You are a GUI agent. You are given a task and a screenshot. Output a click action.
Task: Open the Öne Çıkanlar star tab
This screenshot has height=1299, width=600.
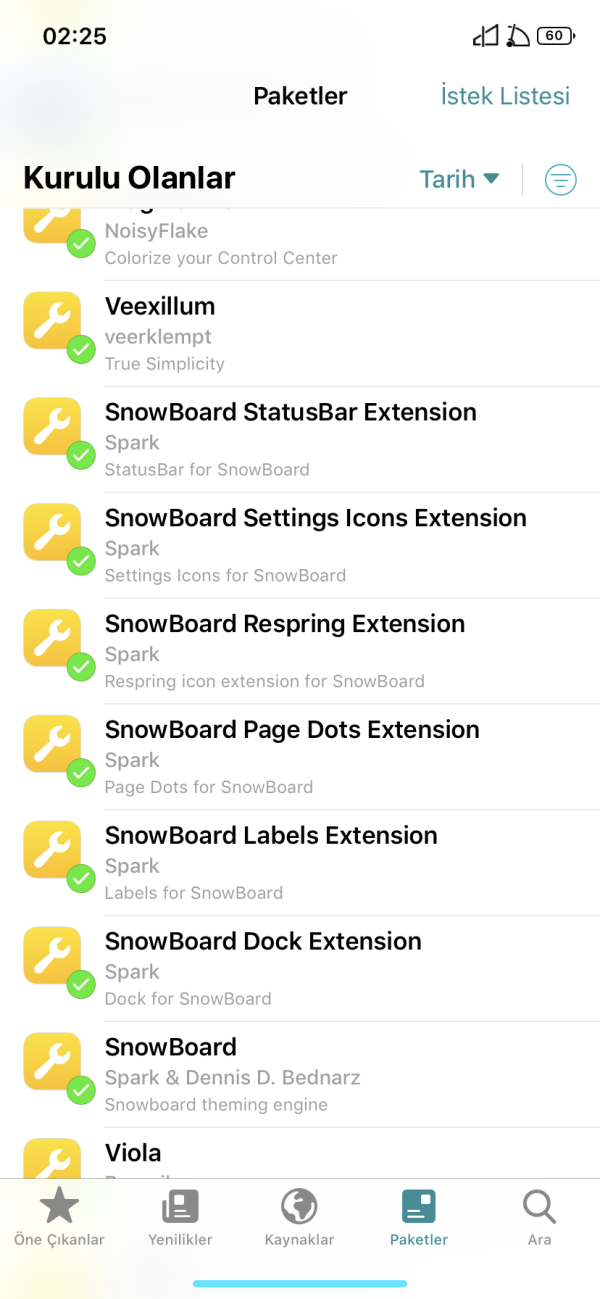click(x=59, y=1218)
